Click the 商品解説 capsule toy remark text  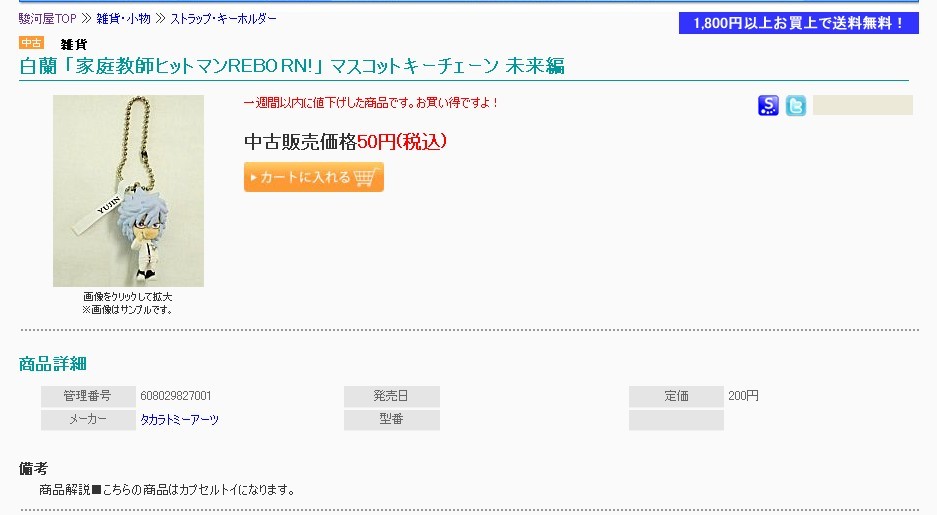(167, 489)
